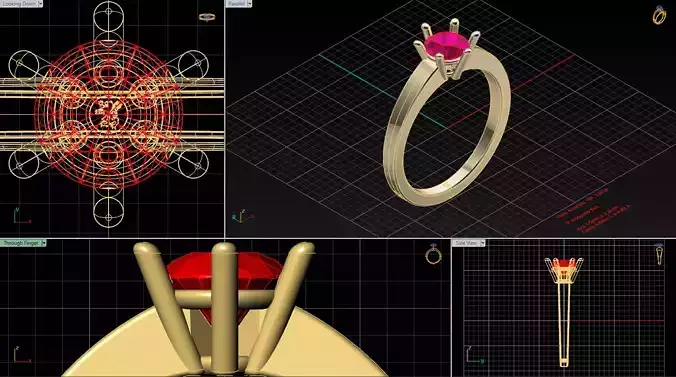This screenshot has height=377, width=676.
Task: Expand the Through Finger viewport dropdown arrow
Action: [44, 243]
